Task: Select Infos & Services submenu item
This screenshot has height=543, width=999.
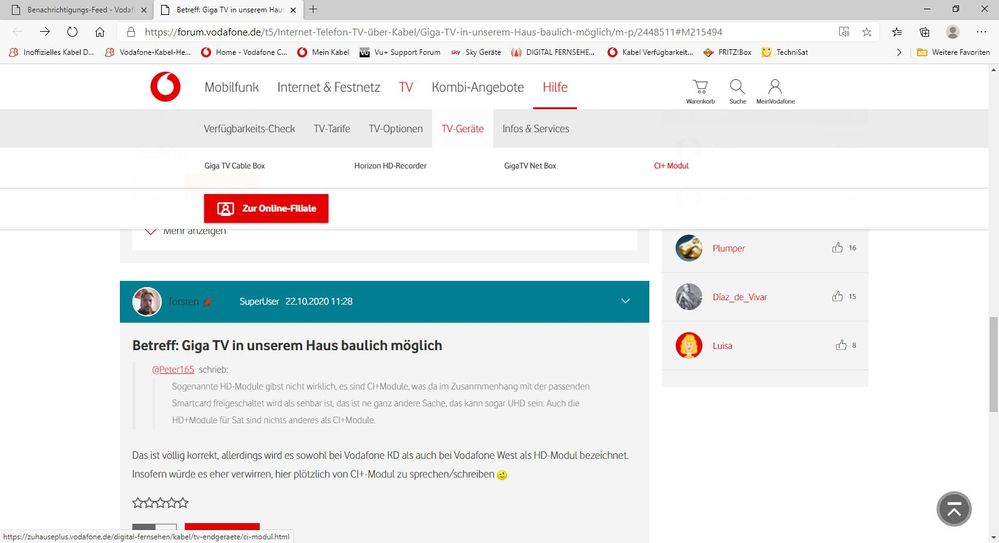Action: [x=536, y=129]
